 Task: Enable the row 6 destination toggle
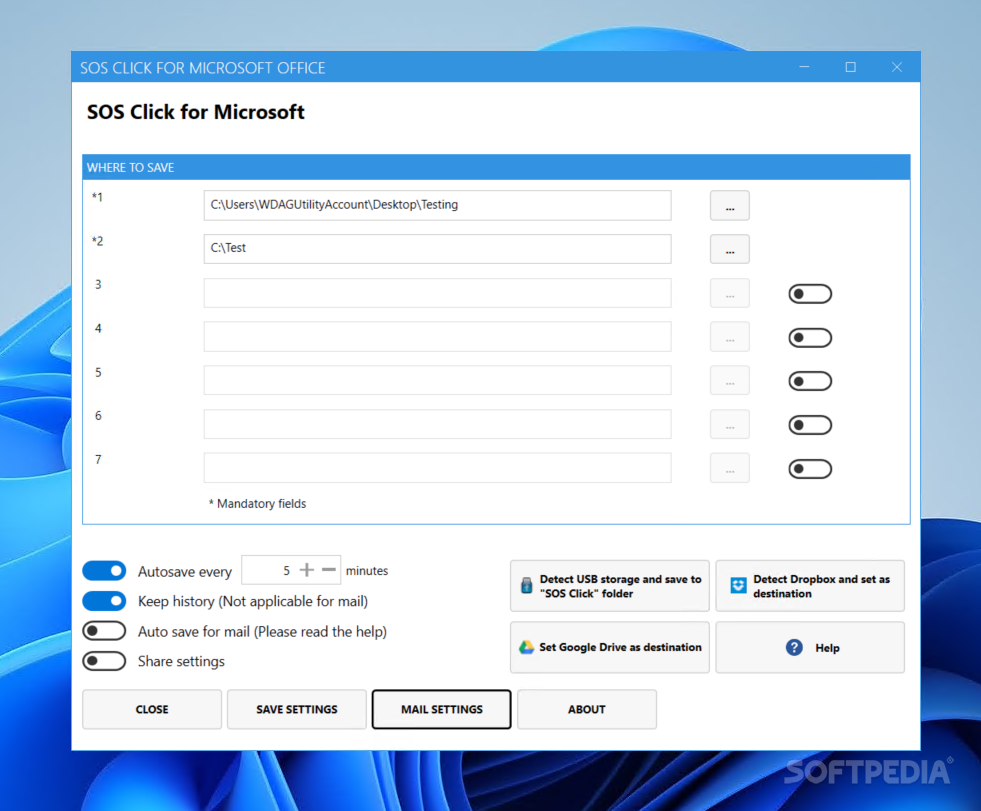click(810, 426)
